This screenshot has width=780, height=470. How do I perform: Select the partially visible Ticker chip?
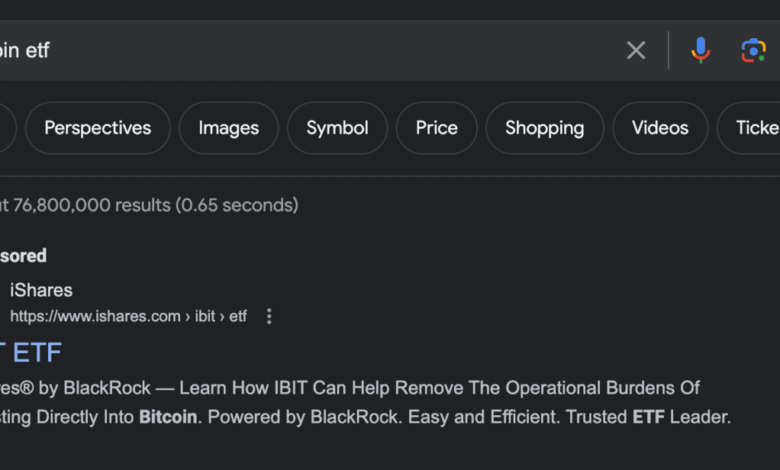click(x=756, y=128)
